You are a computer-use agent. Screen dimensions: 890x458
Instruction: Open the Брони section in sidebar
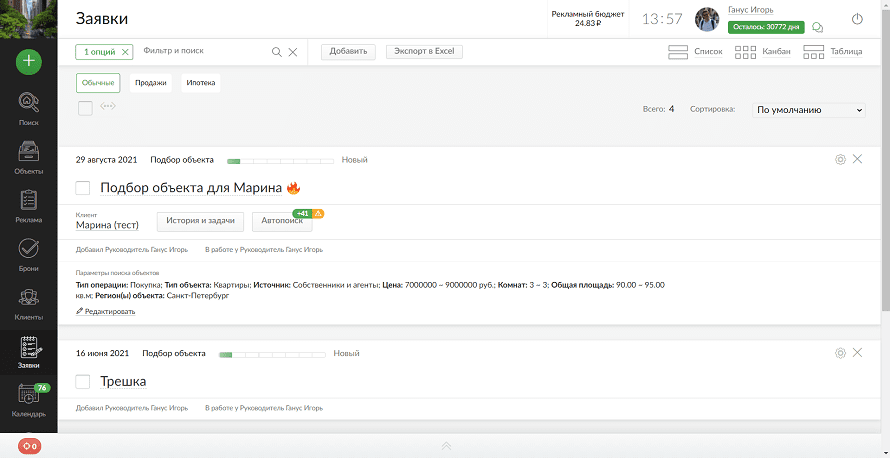pos(28,255)
